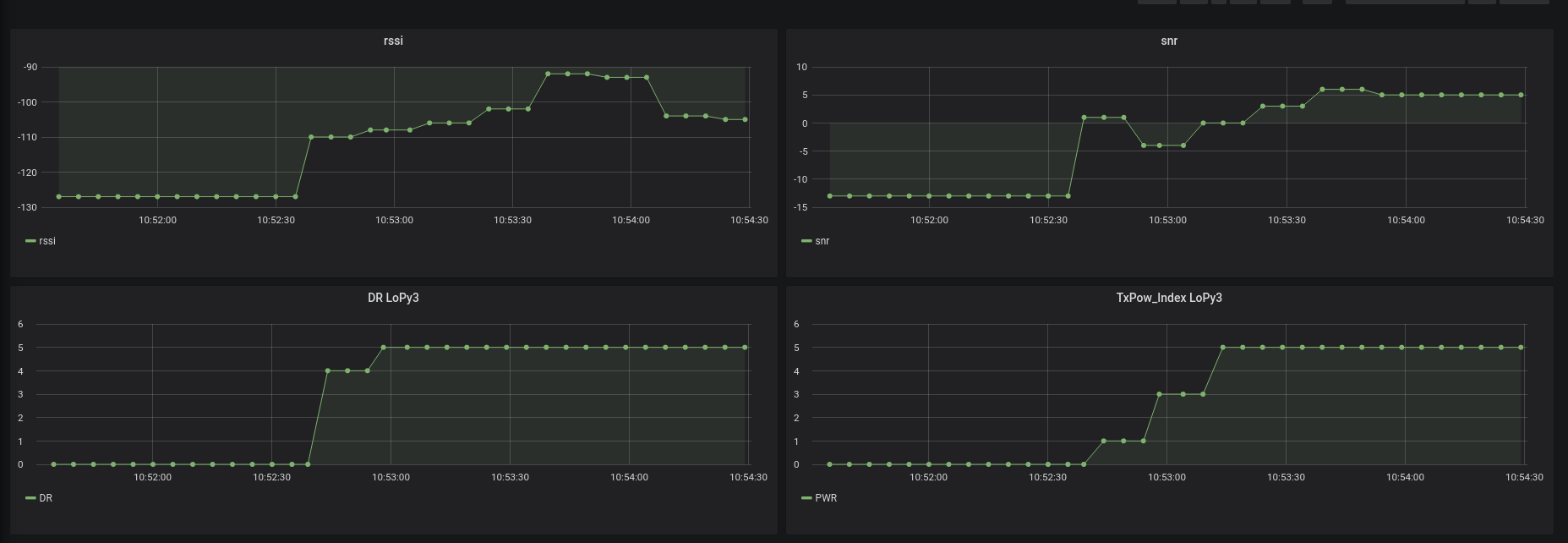Click 10:53:00 time label under rssi graph

click(394, 220)
